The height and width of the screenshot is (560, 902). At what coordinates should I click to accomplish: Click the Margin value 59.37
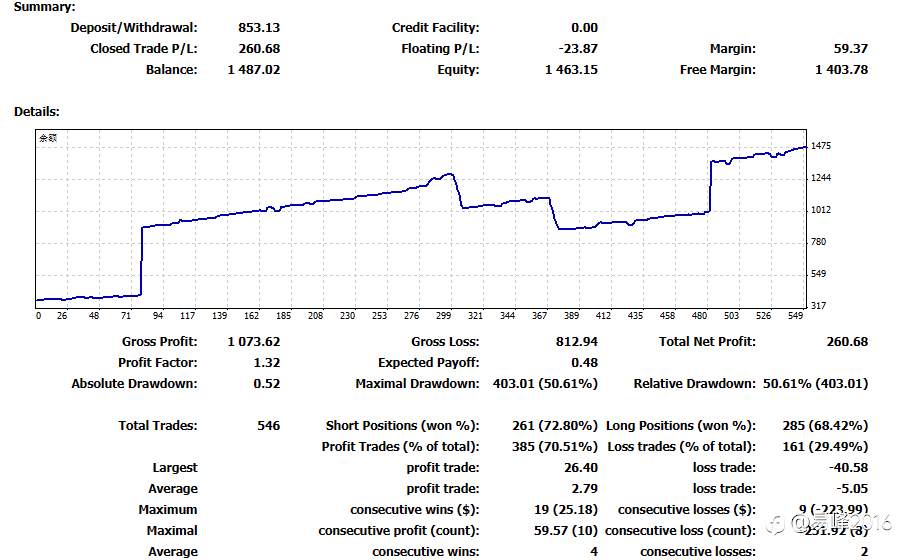point(851,49)
